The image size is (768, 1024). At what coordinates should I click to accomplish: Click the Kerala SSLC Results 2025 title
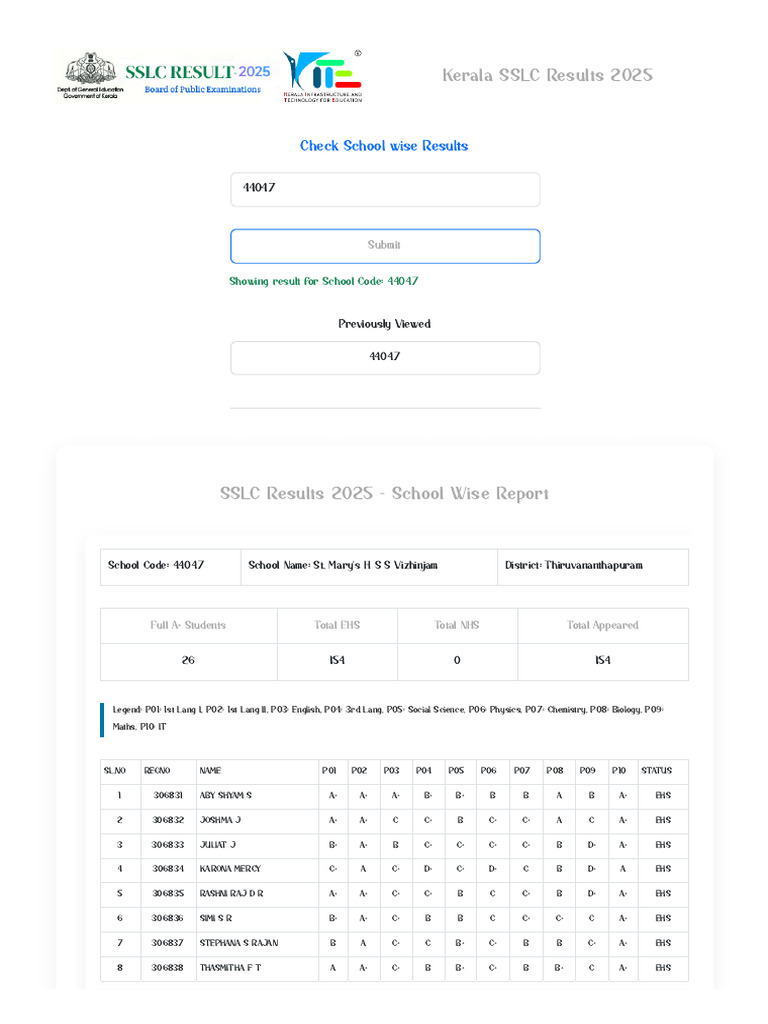pyautogui.click(x=547, y=75)
